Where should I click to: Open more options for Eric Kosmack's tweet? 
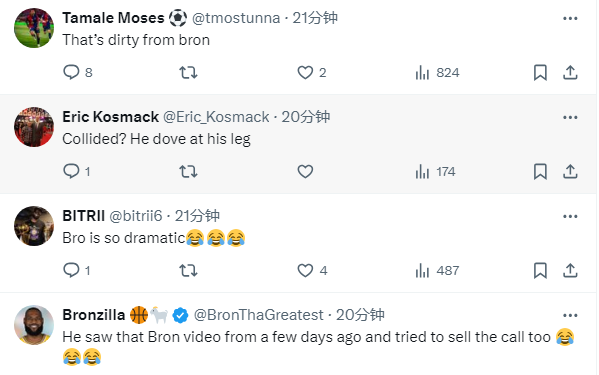570,117
